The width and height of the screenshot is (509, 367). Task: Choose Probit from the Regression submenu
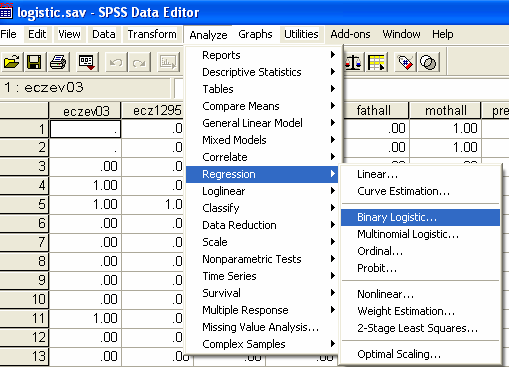coord(420,268)
